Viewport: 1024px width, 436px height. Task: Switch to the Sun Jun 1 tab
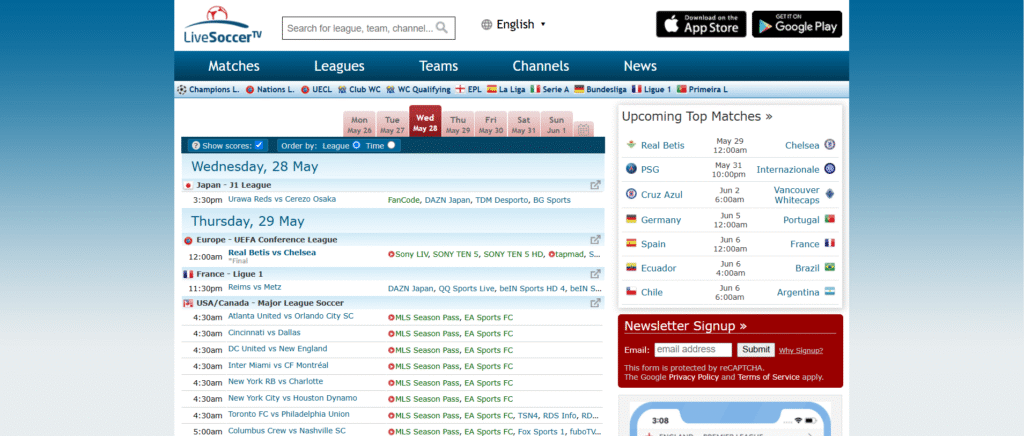pyautogui.click(x=556, y=125)
